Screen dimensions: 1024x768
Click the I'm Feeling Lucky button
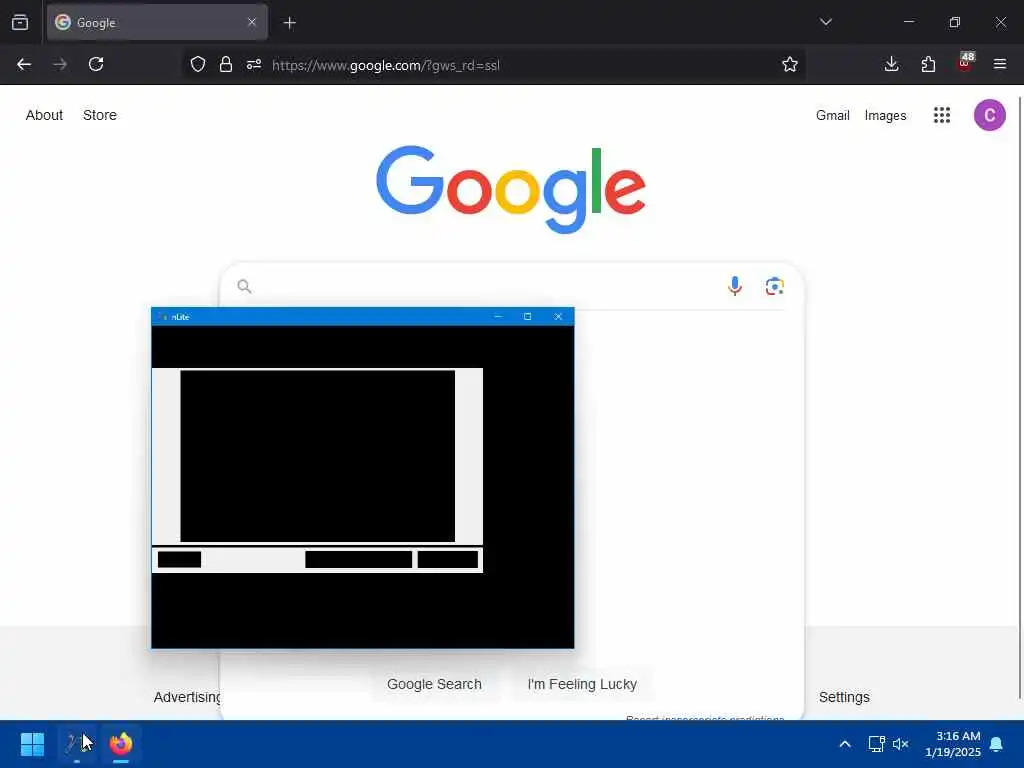(x=582, y=684)
